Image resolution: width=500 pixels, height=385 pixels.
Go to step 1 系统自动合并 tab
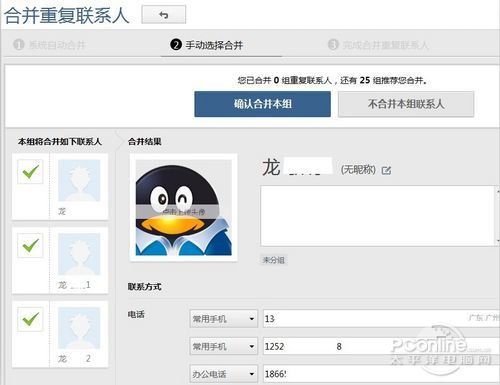(x=49, y=45)
